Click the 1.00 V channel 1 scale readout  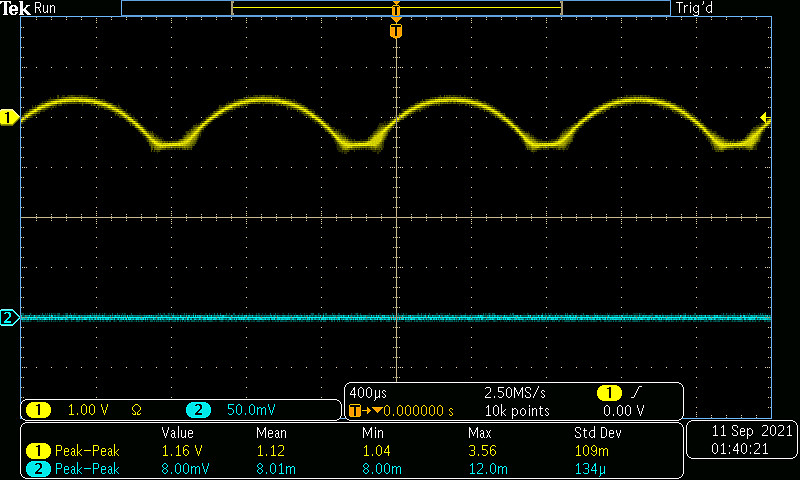[x=88, y=410]
